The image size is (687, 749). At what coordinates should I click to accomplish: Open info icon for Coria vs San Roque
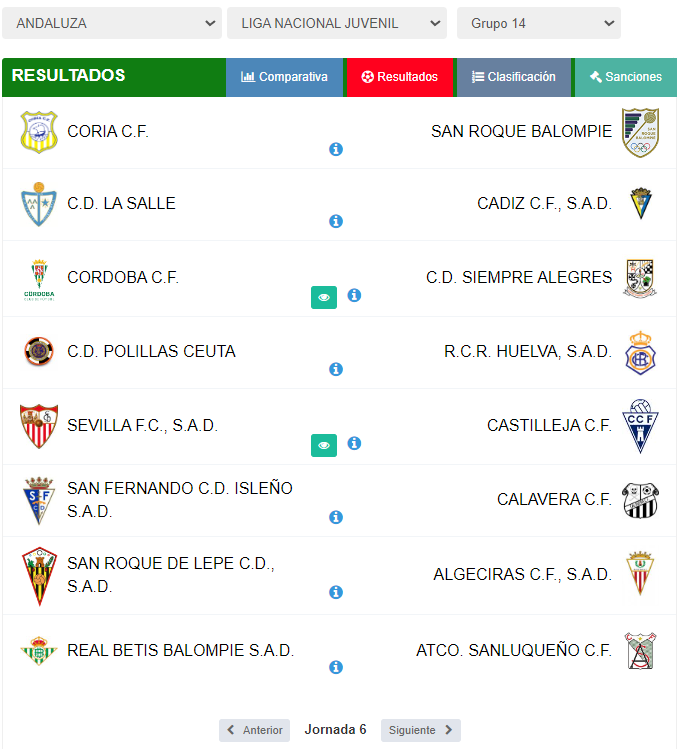336,150
